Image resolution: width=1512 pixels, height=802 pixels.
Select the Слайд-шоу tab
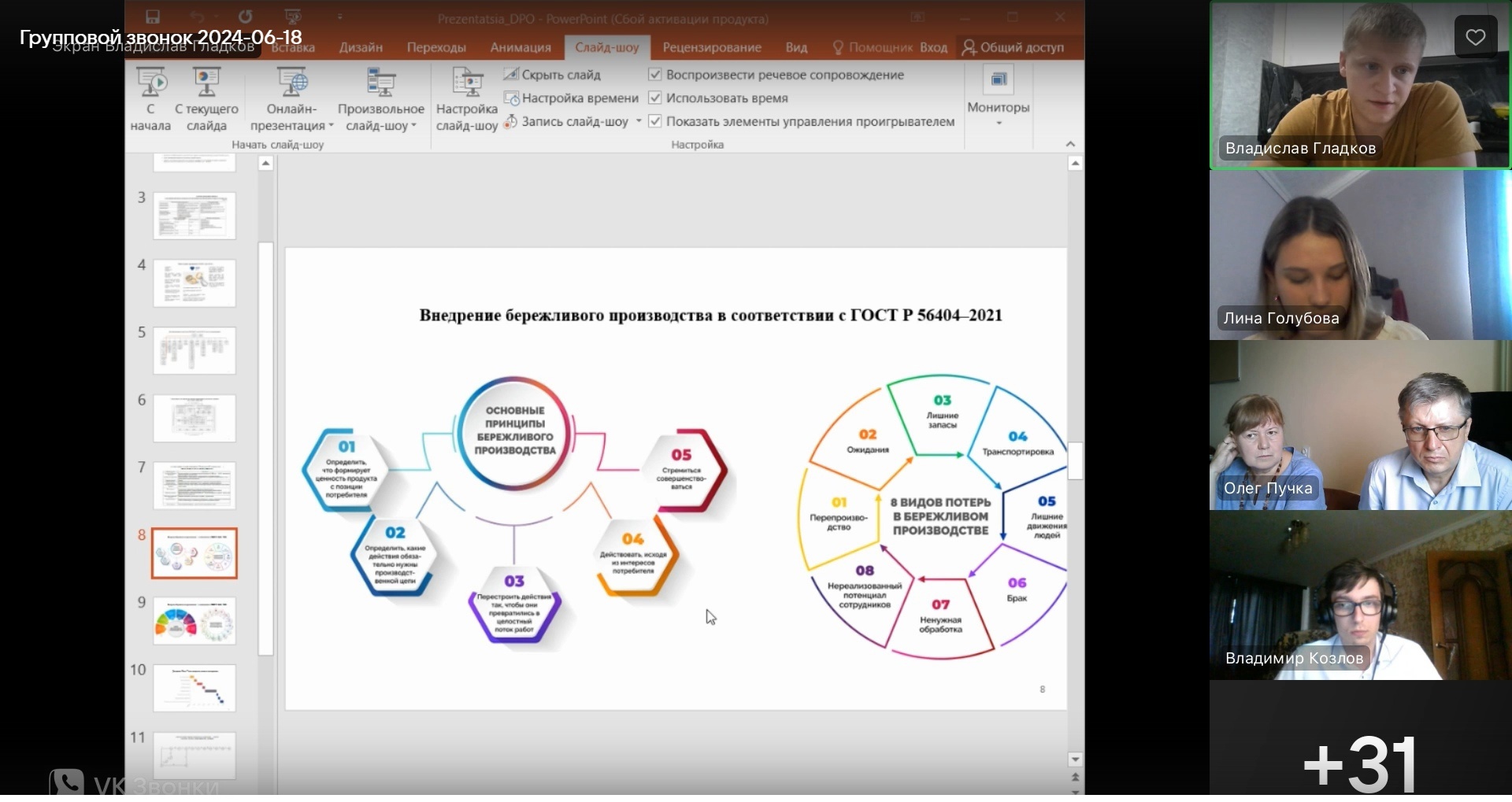(606, 47)
